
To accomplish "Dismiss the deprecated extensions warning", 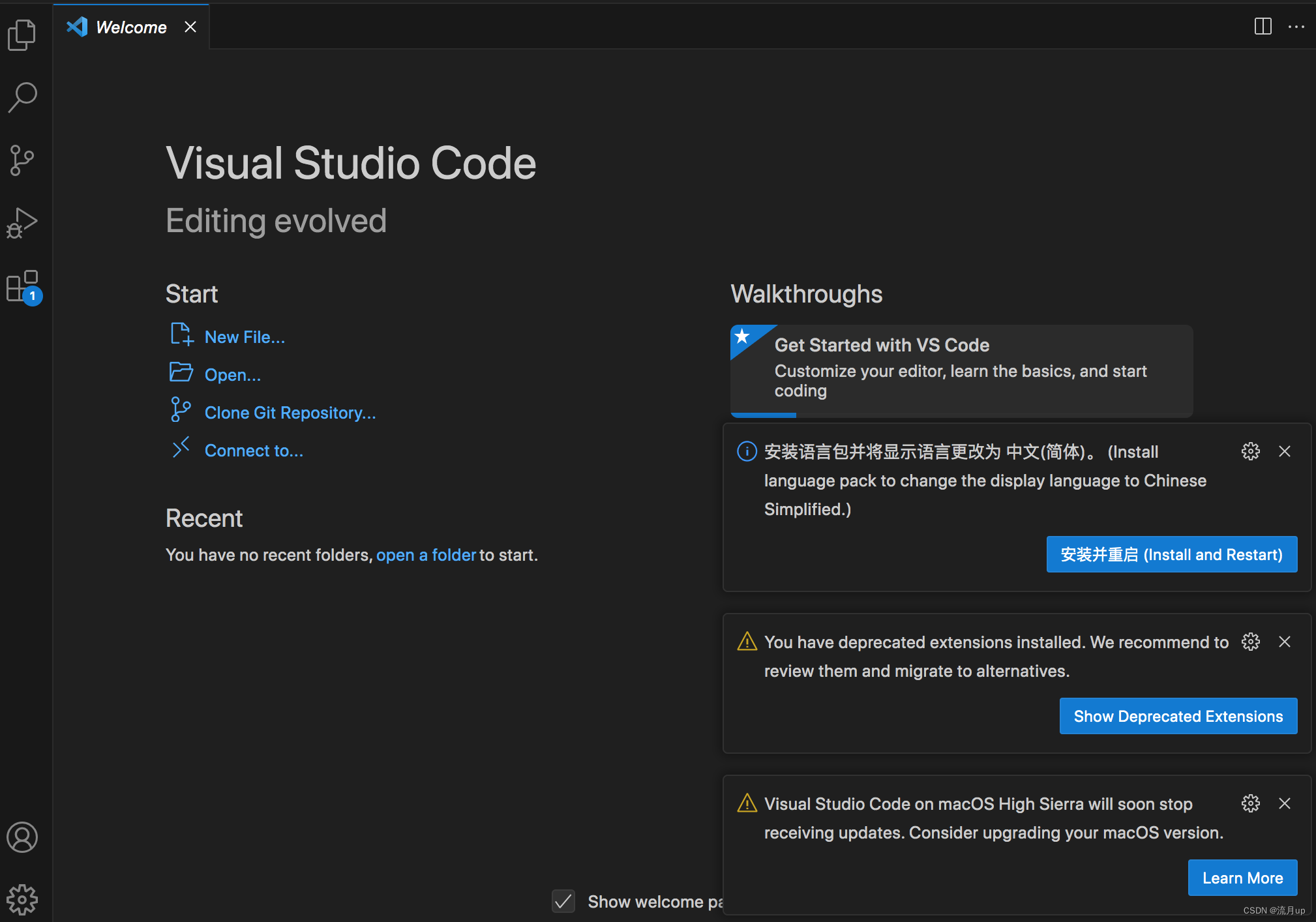I will point(1284,642).
